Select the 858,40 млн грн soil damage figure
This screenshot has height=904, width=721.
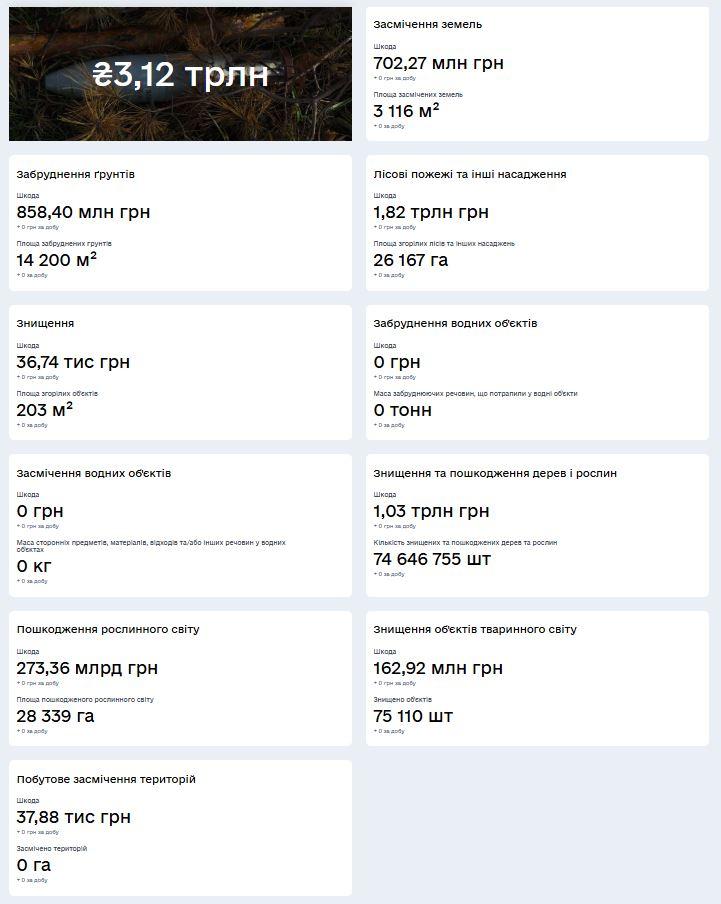tap(83, 212)
